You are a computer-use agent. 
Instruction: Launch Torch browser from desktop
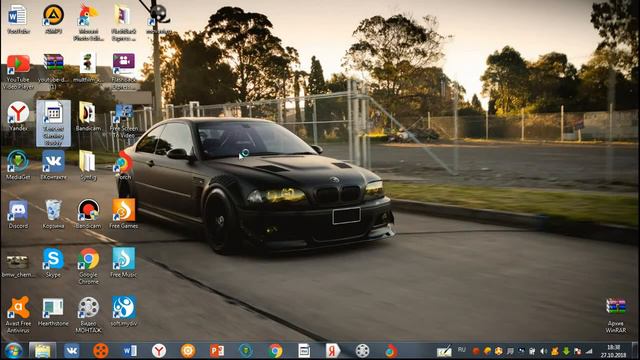tap(124, 165)
